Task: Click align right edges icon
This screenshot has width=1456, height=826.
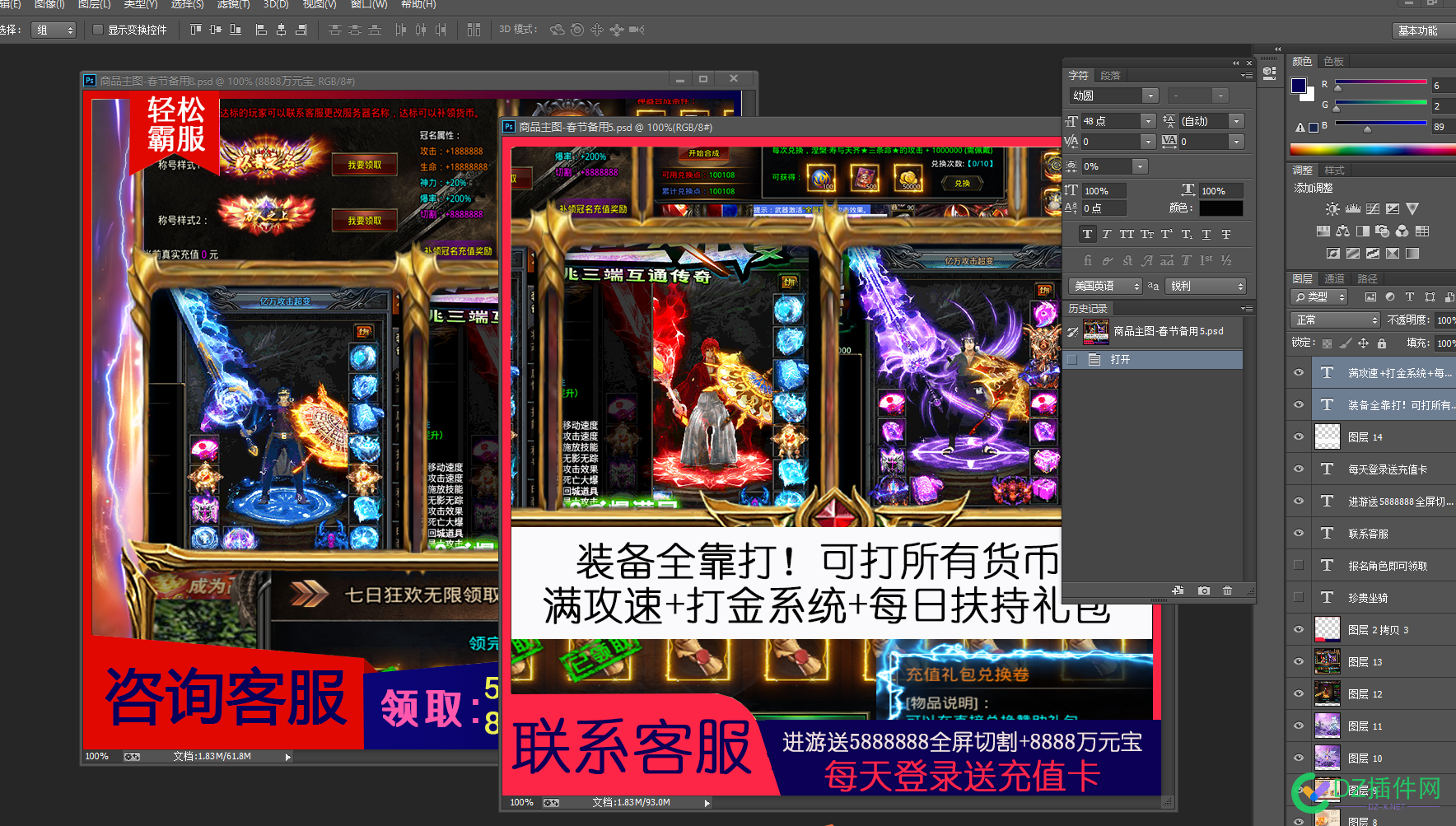Action: coord(301,30)
